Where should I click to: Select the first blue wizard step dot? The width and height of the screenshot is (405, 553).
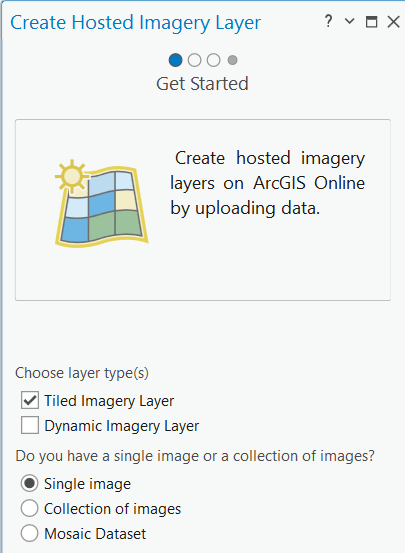(x=175, y=60)
